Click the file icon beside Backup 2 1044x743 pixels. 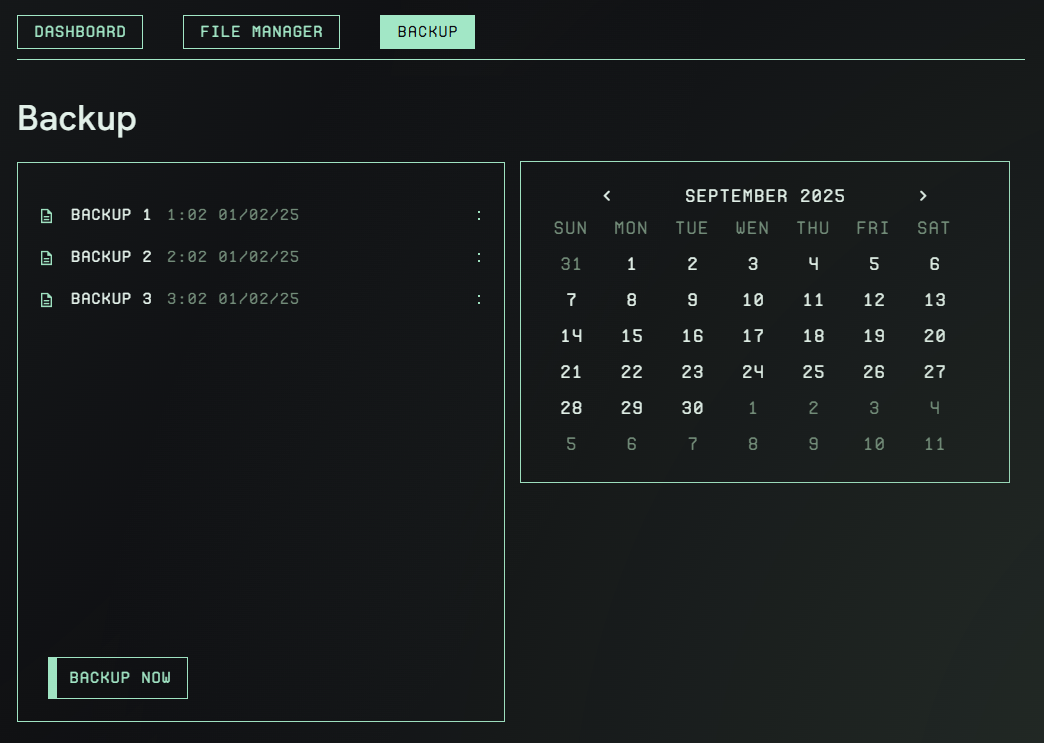[x=46, y=258]
